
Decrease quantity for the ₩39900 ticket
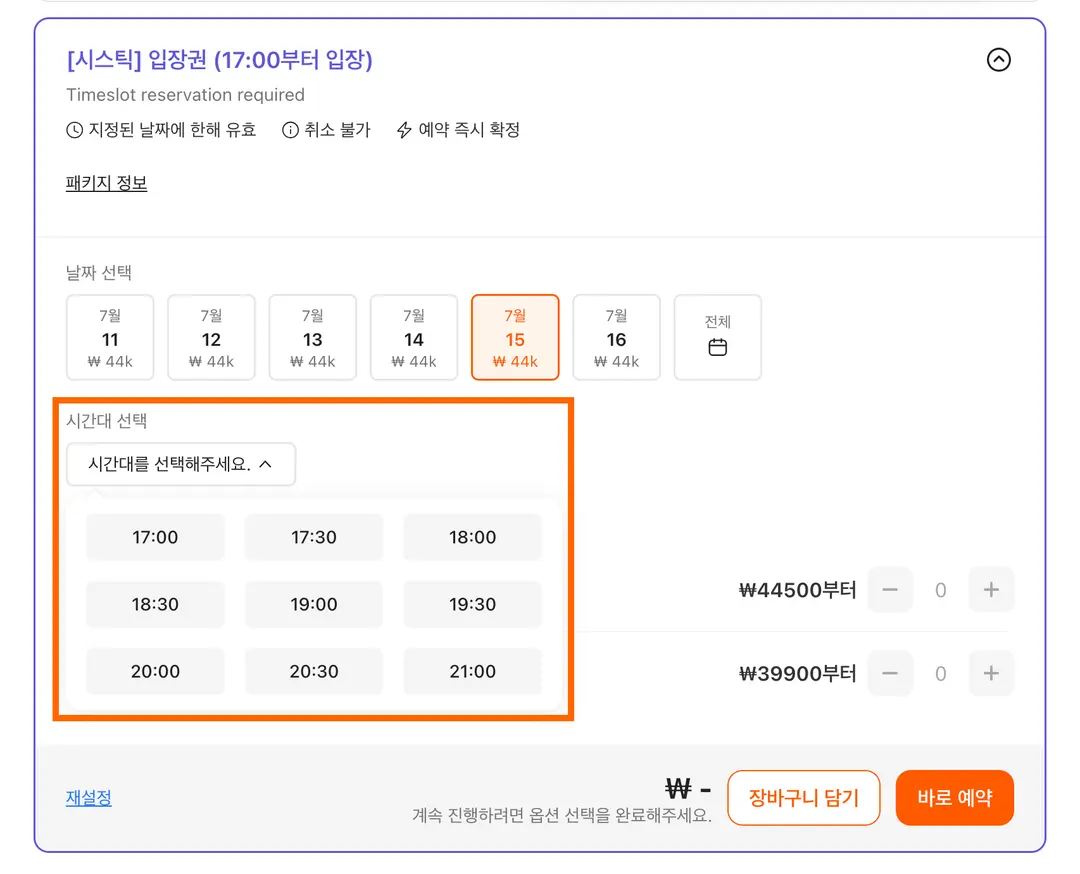coord(890,673)
